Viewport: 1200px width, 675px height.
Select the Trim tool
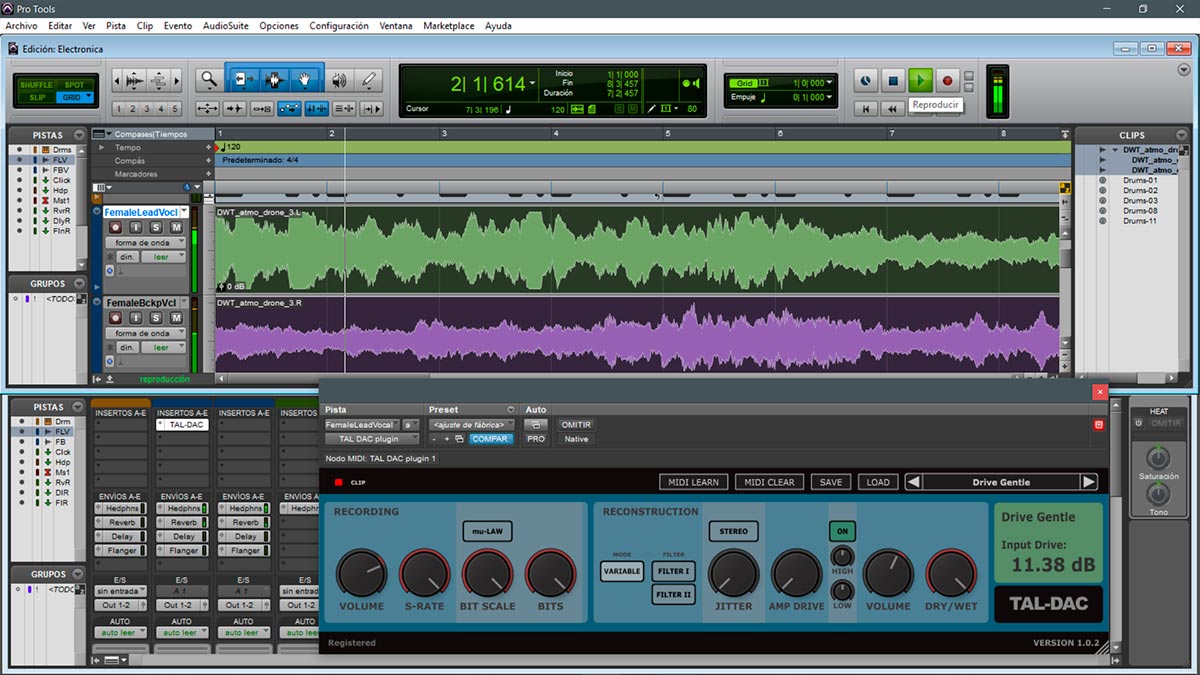244,80
